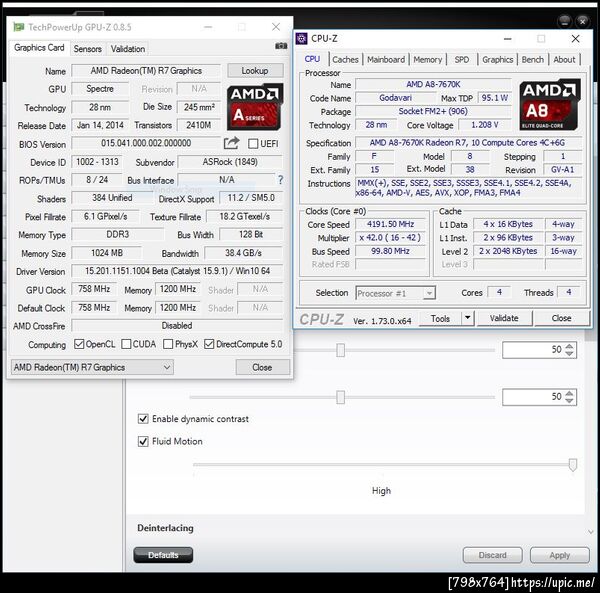Select the CPU tab in CPU-Z

pyautogui.click(x=312, y=59)
